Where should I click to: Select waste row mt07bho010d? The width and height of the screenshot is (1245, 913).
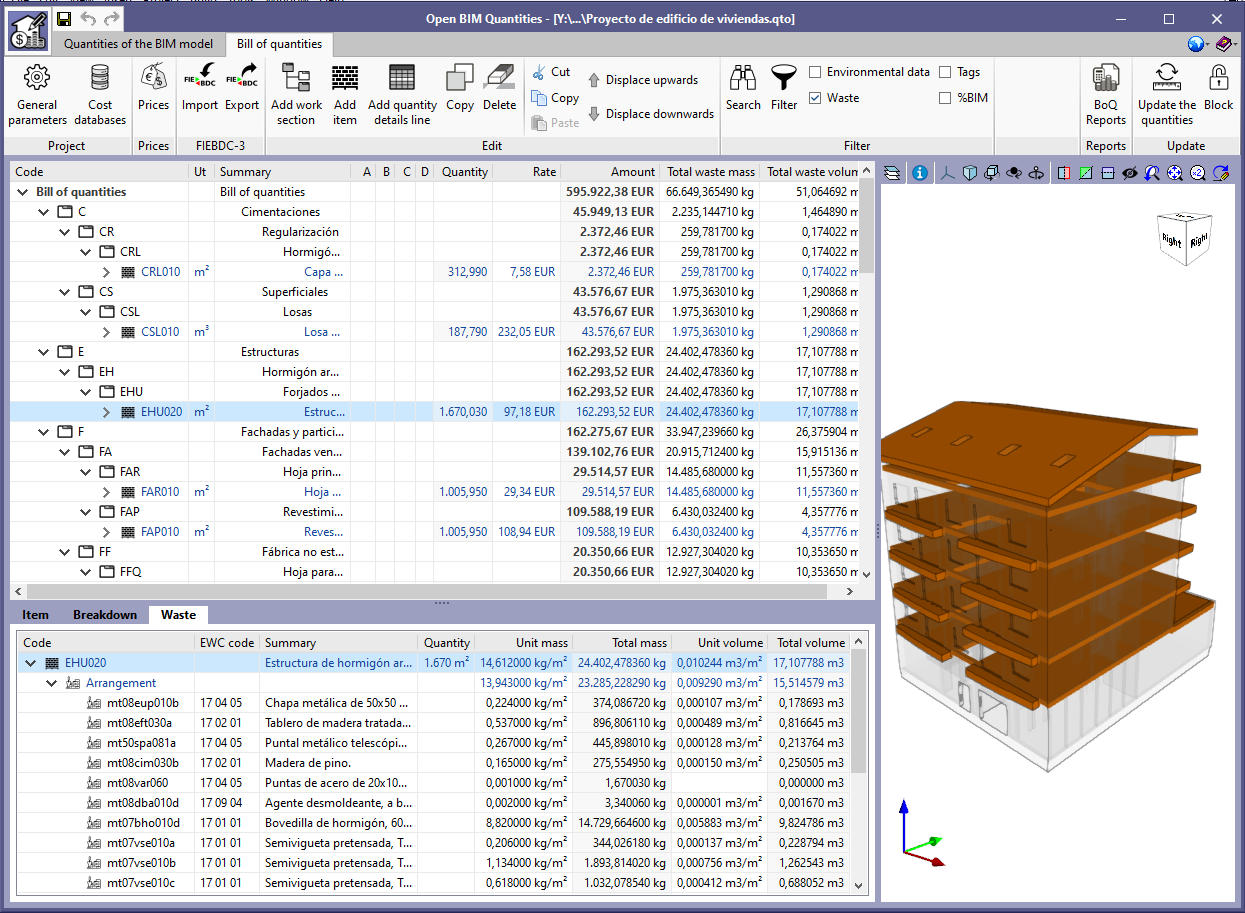[435, 823]
